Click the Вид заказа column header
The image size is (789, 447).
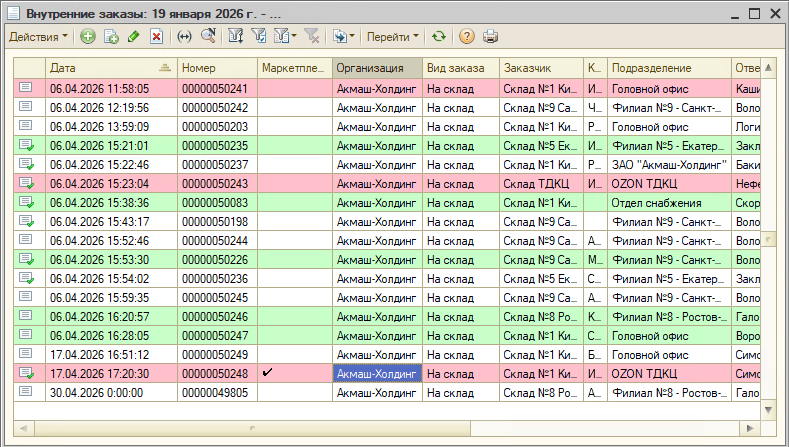[x=461, y=68]
